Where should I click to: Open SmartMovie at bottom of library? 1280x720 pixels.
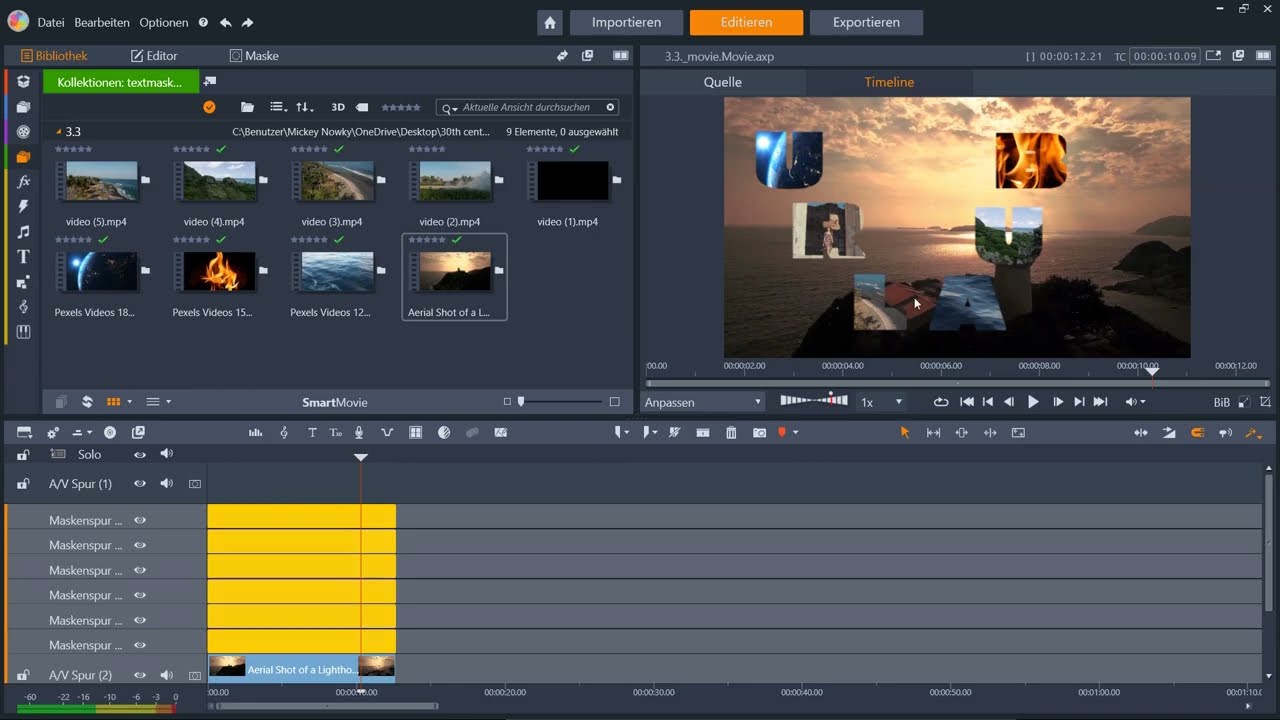[x=335, y=402]
